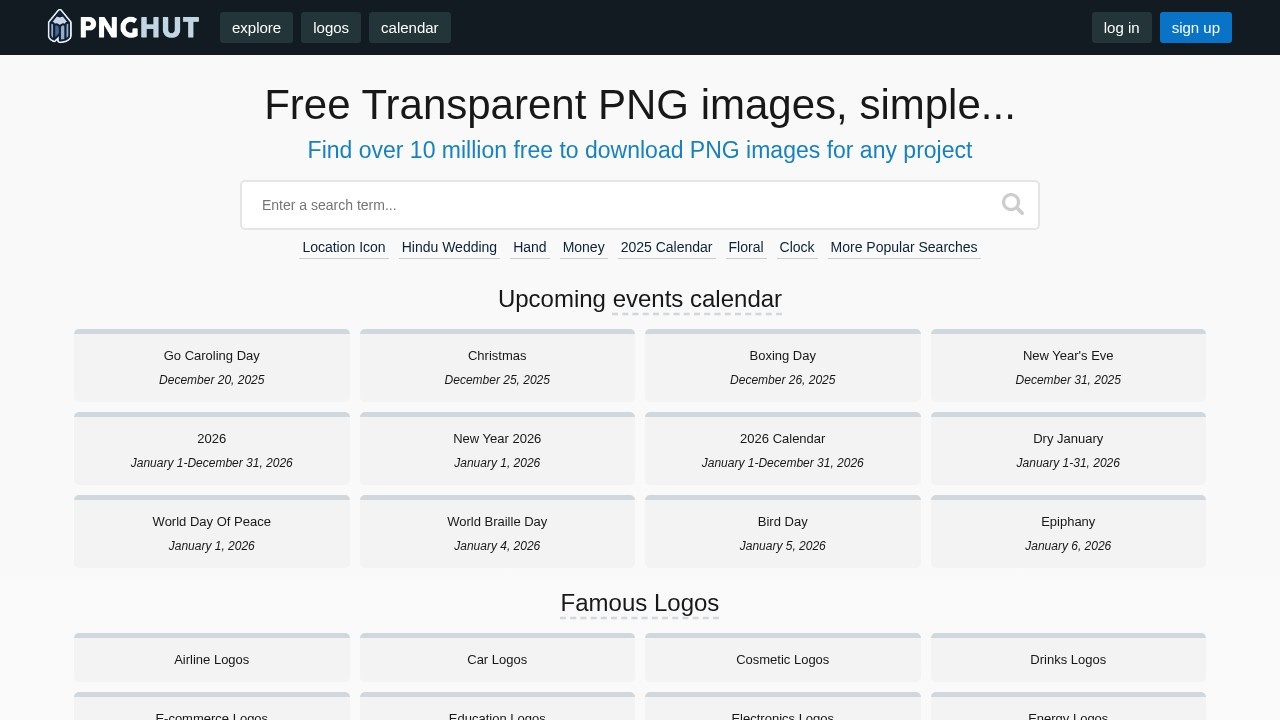
Task: Open the 2025 Calendar search link
Action: (666, 247)
